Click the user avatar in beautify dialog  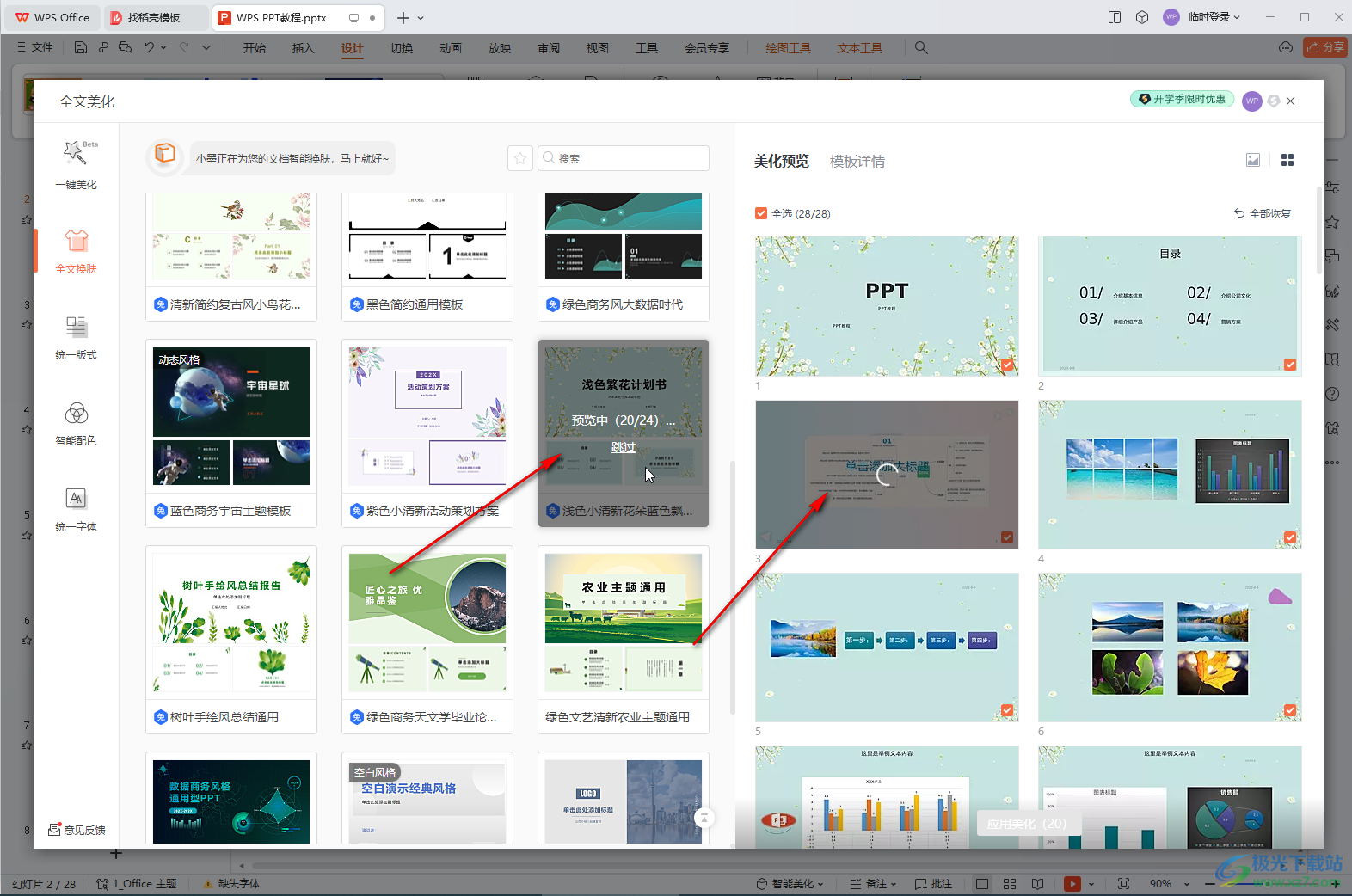pos(1252,101)
